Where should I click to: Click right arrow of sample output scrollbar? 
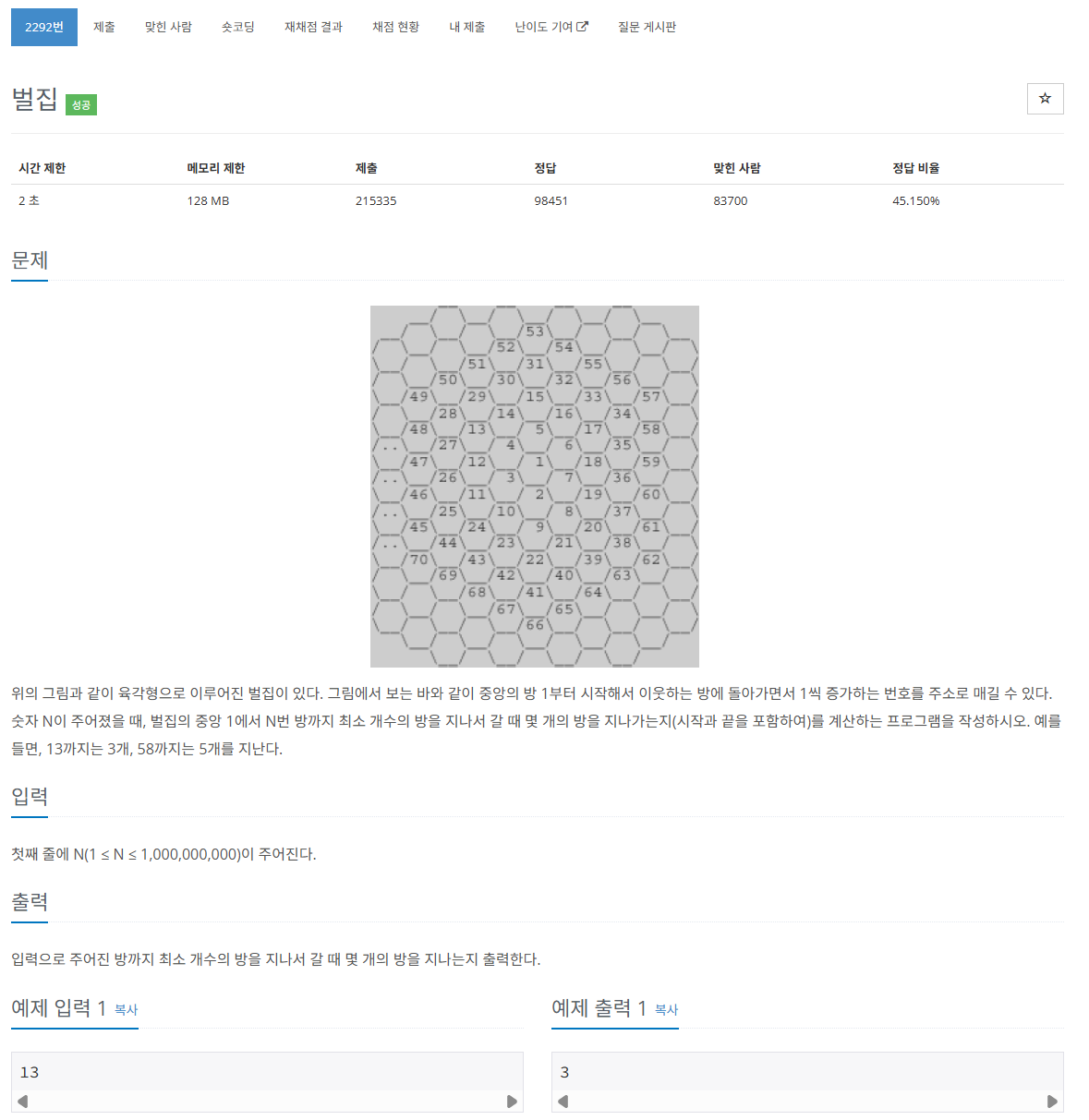click(1052, 1101)
